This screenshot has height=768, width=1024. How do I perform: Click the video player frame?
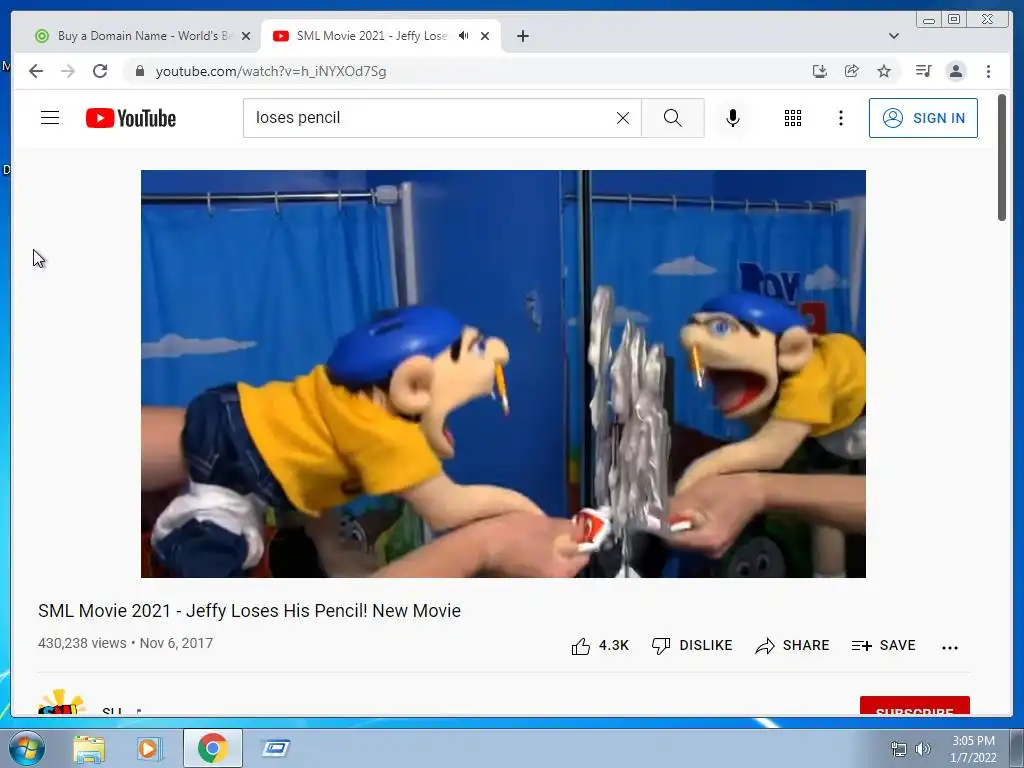pyautogui.click(x=504, y=374)
